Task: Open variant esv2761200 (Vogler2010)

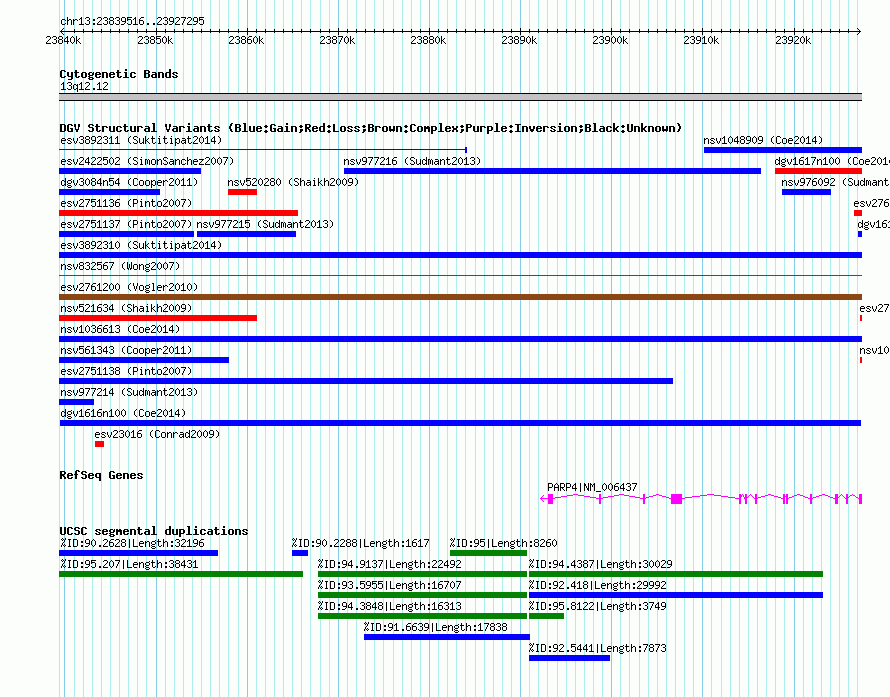Action: pos(129,287)
